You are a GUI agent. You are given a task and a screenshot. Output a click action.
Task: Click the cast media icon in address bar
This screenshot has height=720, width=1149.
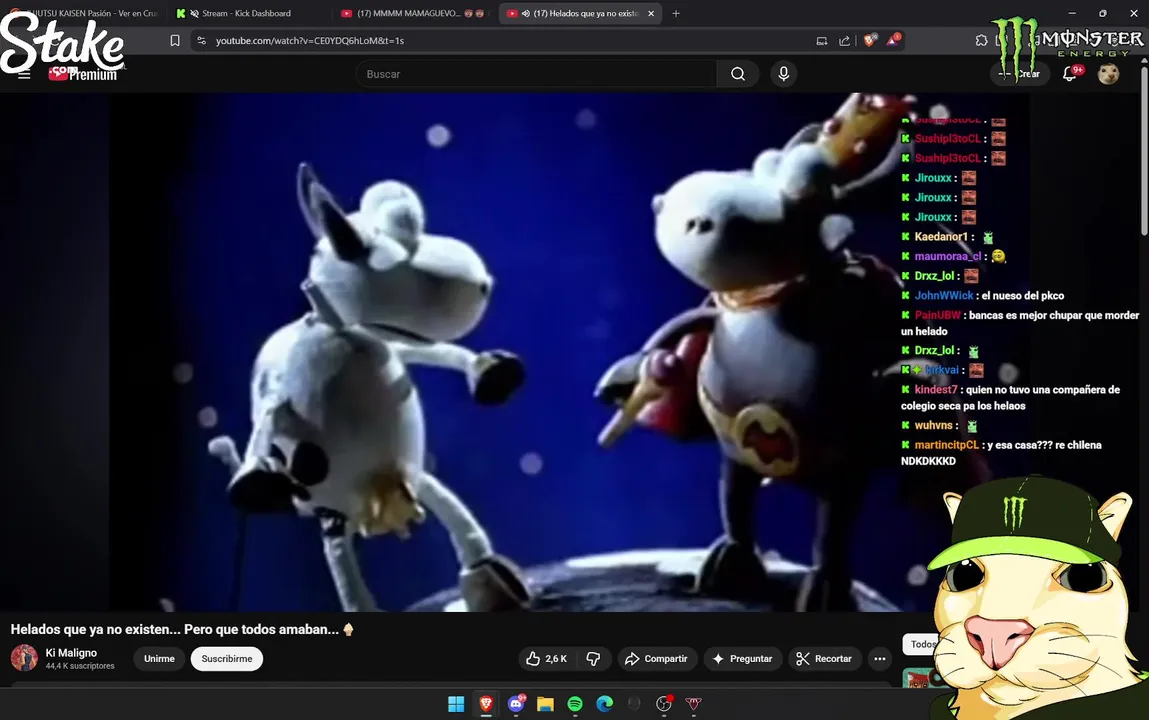pos(821,41)
